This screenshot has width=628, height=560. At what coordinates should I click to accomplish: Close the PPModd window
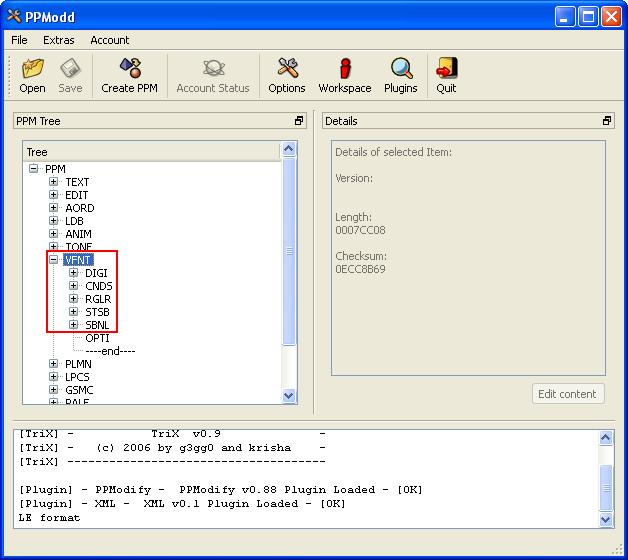(x=612, y=17)
